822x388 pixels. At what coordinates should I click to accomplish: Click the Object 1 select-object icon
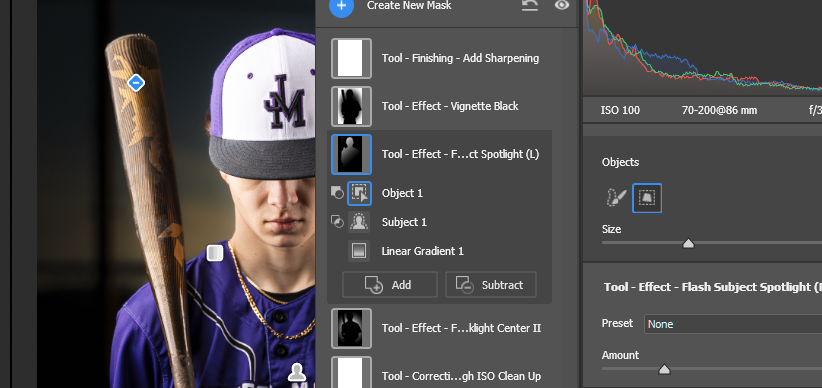pos(359,193)
